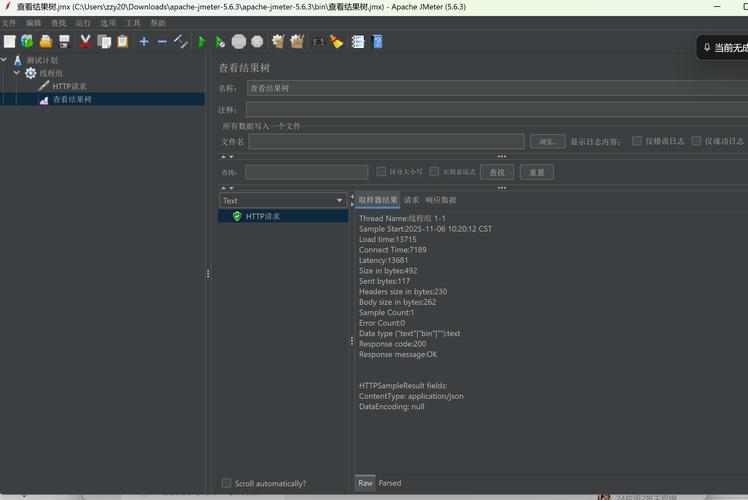Viewport: 748px width, 500px height.
Task: Click into the 文件名 input field
Action: pos(386,141)
